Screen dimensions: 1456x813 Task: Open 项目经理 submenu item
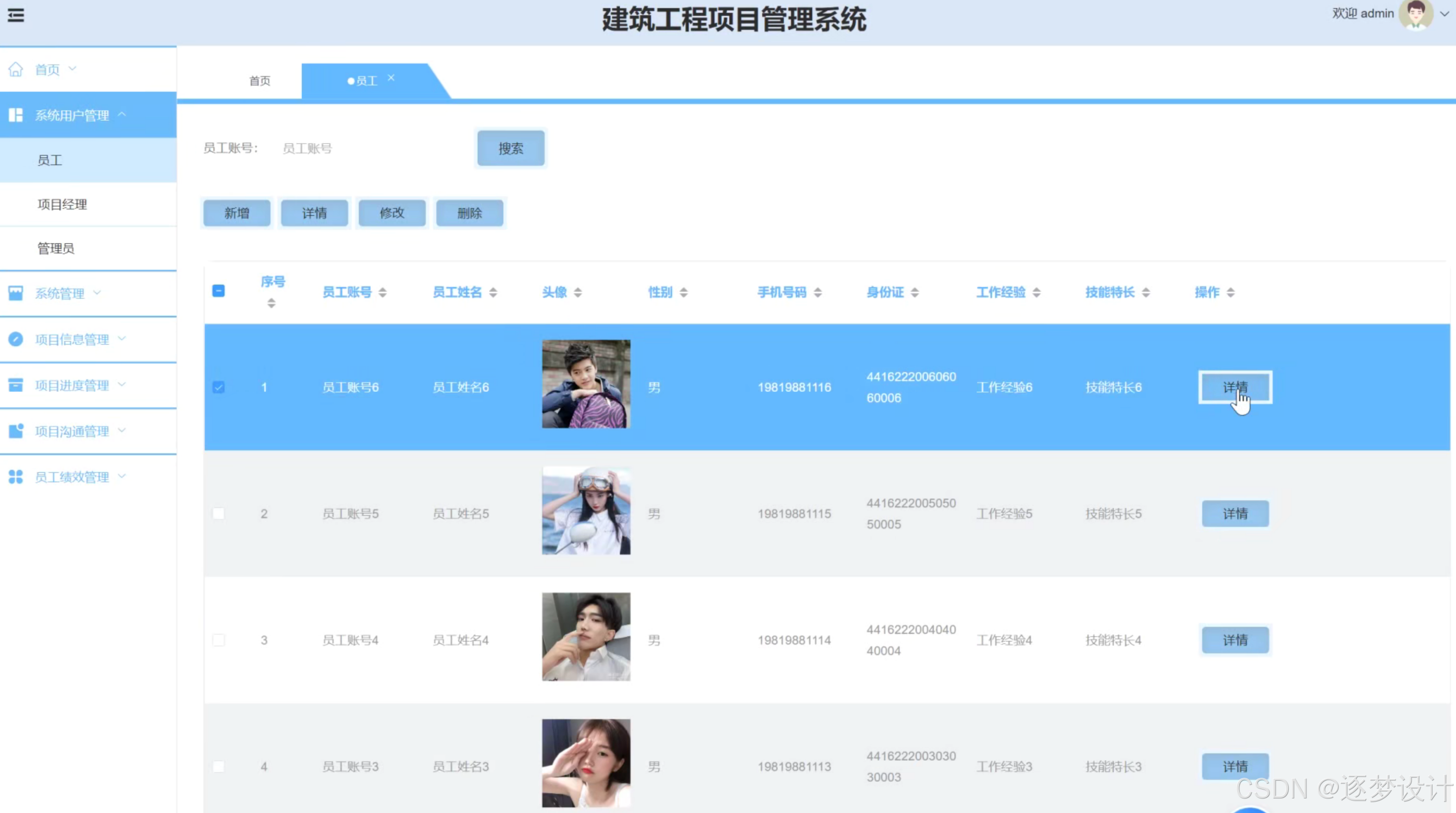coord(62,205)
